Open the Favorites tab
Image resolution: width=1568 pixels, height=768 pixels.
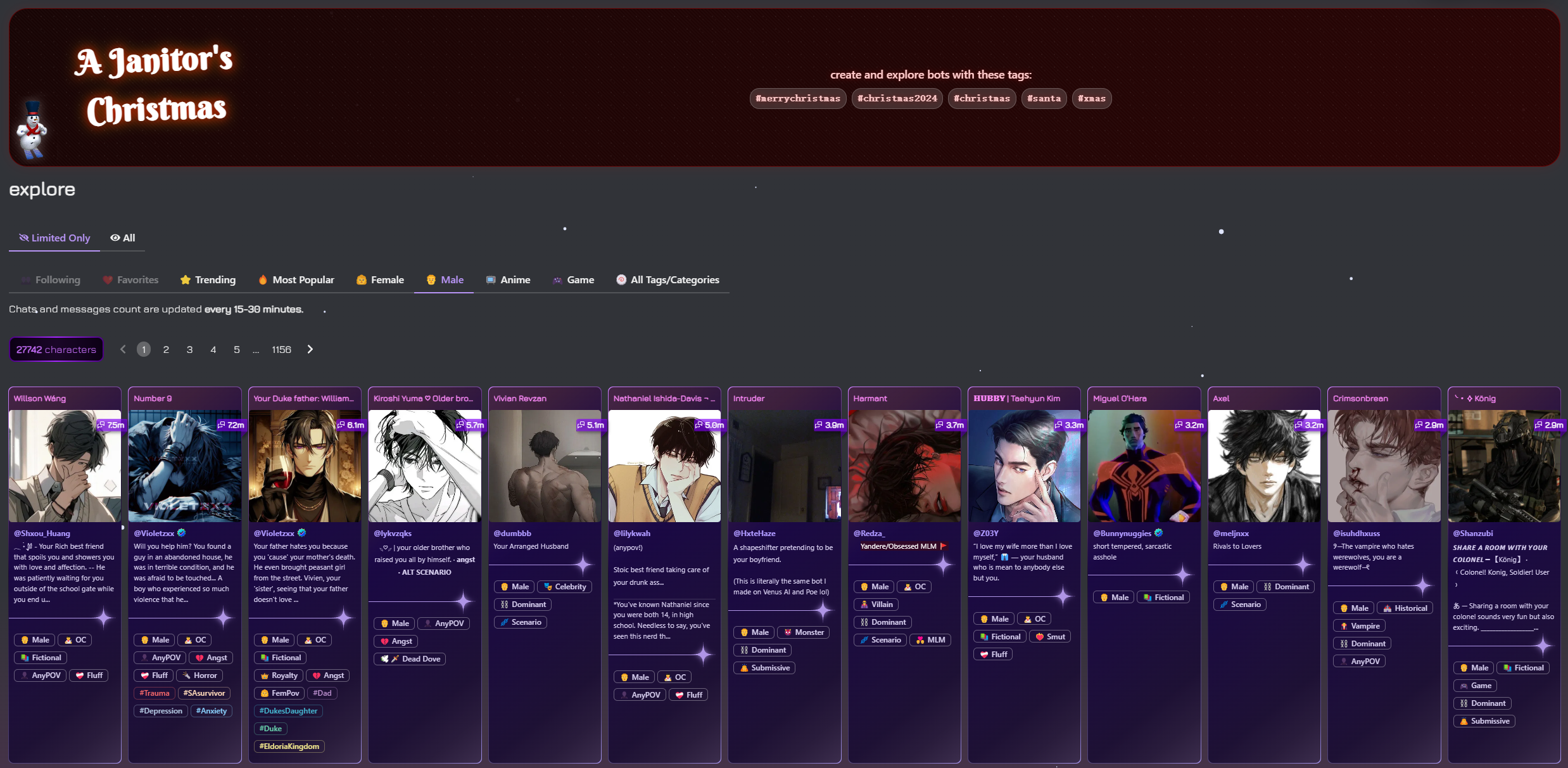131,279
